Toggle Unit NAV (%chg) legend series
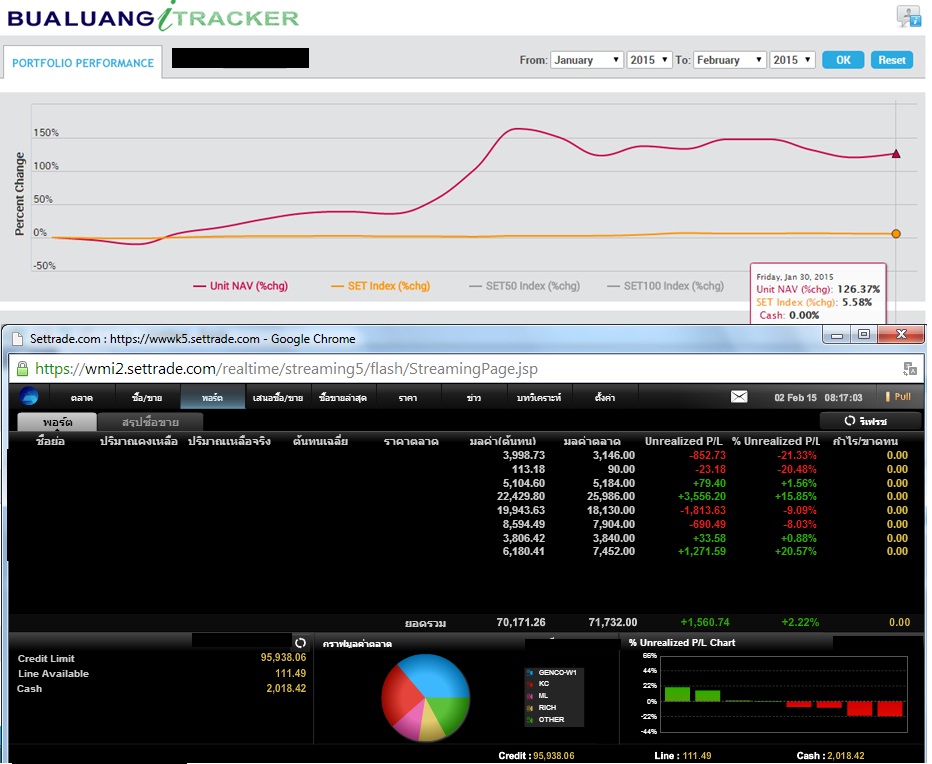932x764 pixels. point(240,286)
